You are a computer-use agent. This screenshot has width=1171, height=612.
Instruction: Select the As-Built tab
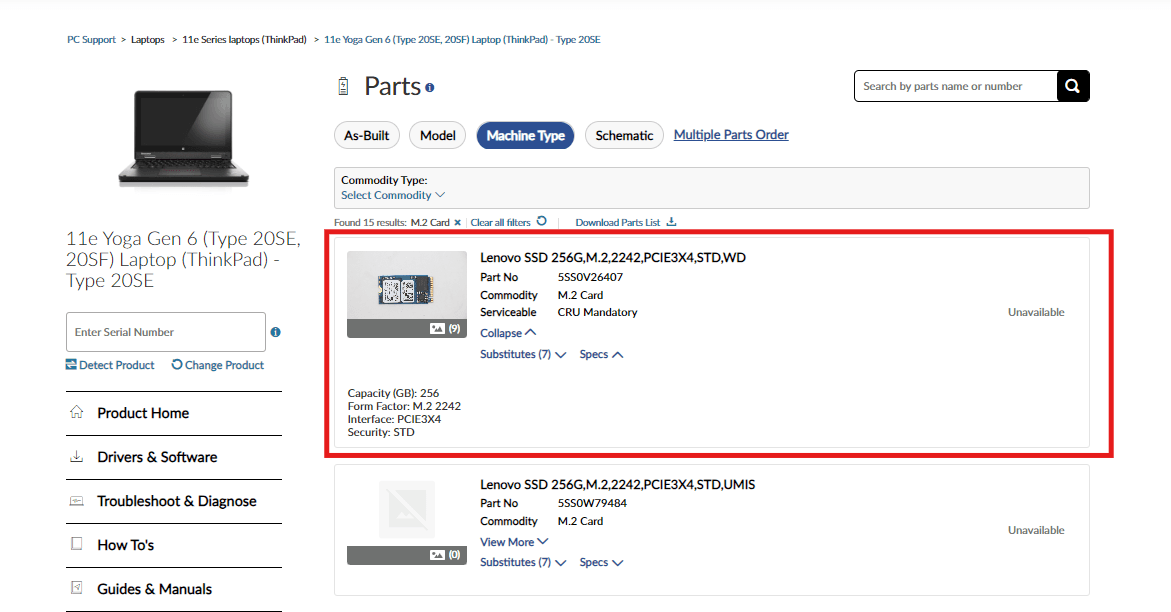[x=366, y=135]
